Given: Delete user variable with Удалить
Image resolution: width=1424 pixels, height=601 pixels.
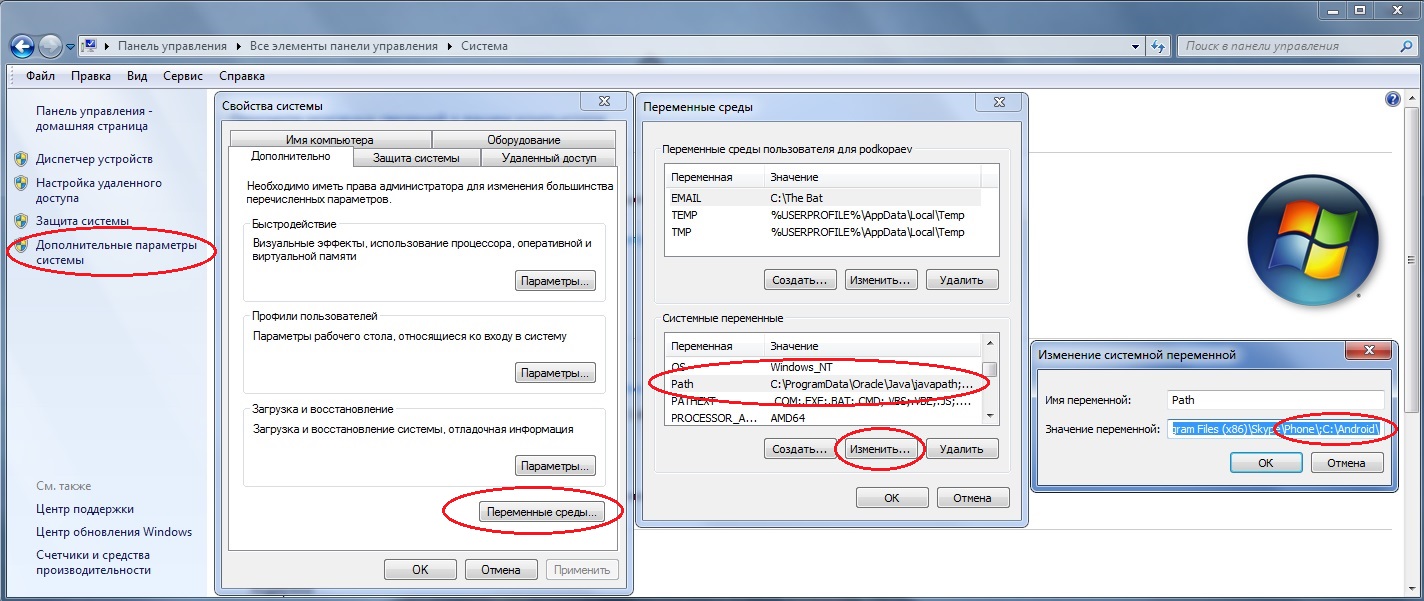Looking at the screenshot, I should pyautogui.click(x=962, y=280).
